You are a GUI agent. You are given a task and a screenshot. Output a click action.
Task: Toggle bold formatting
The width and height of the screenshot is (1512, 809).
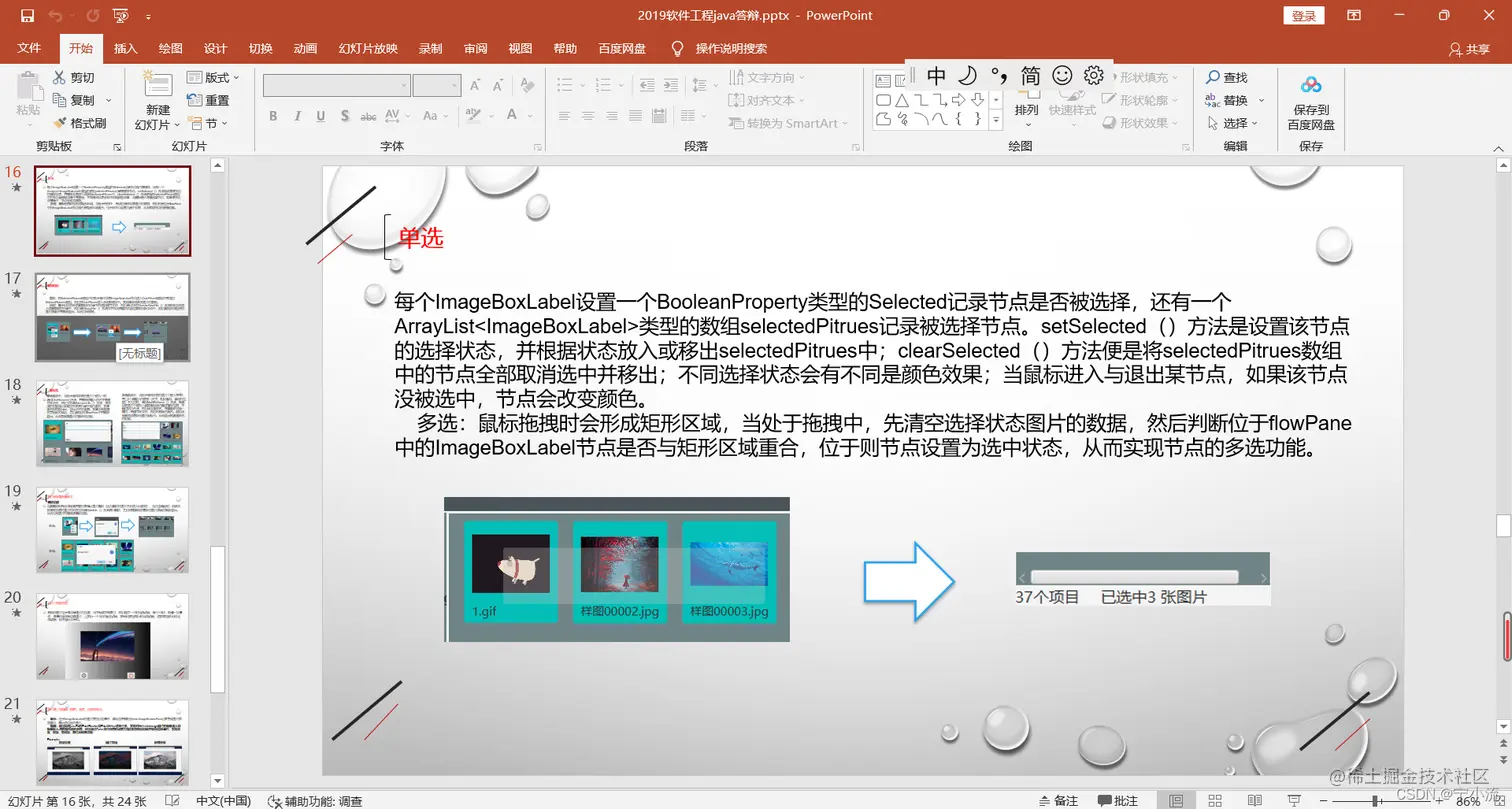click(x=273, y=116)
